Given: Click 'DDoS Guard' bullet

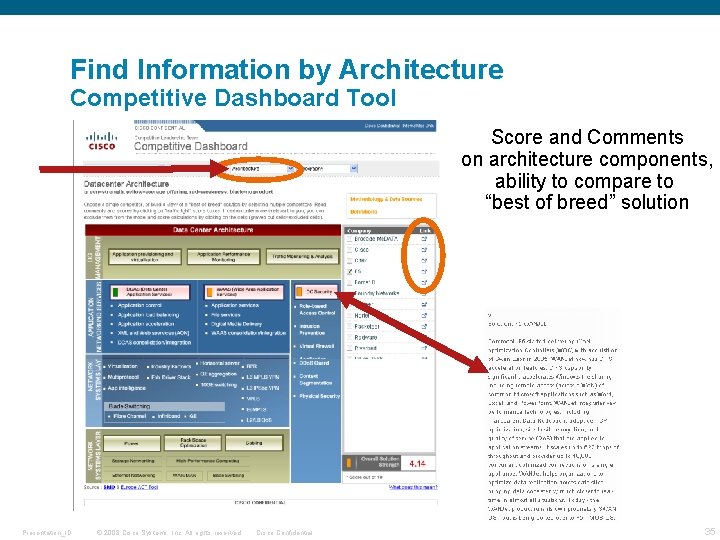Looking at the screenshot, I should click(315, 363).
